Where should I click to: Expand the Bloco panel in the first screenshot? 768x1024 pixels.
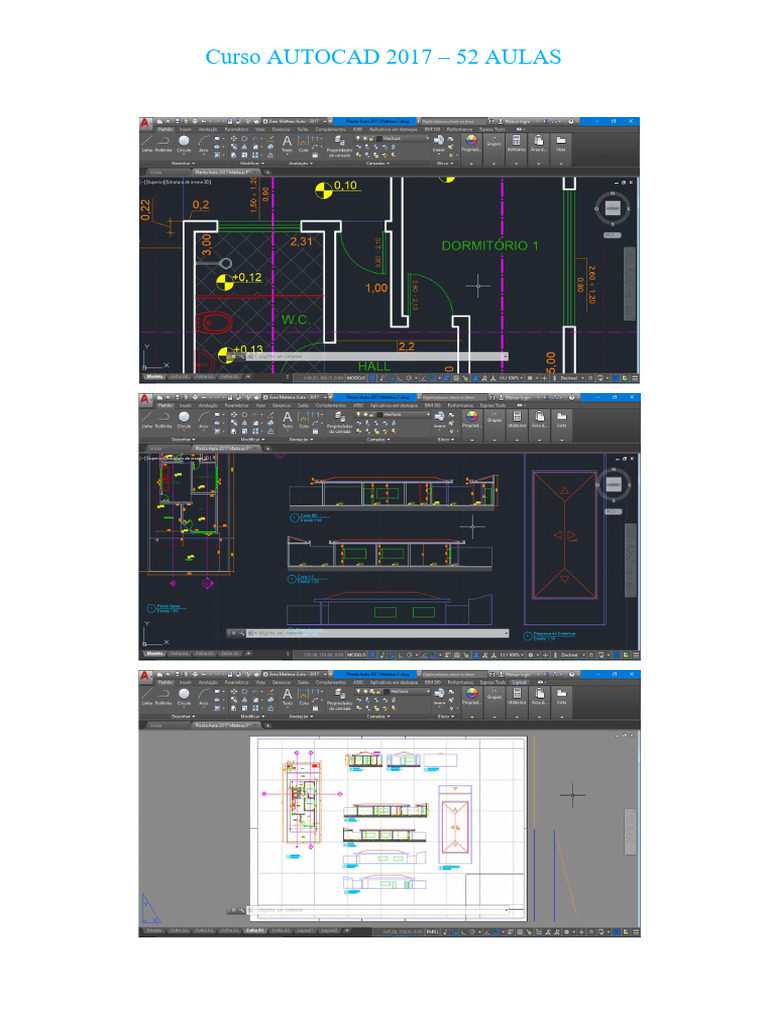444,163
